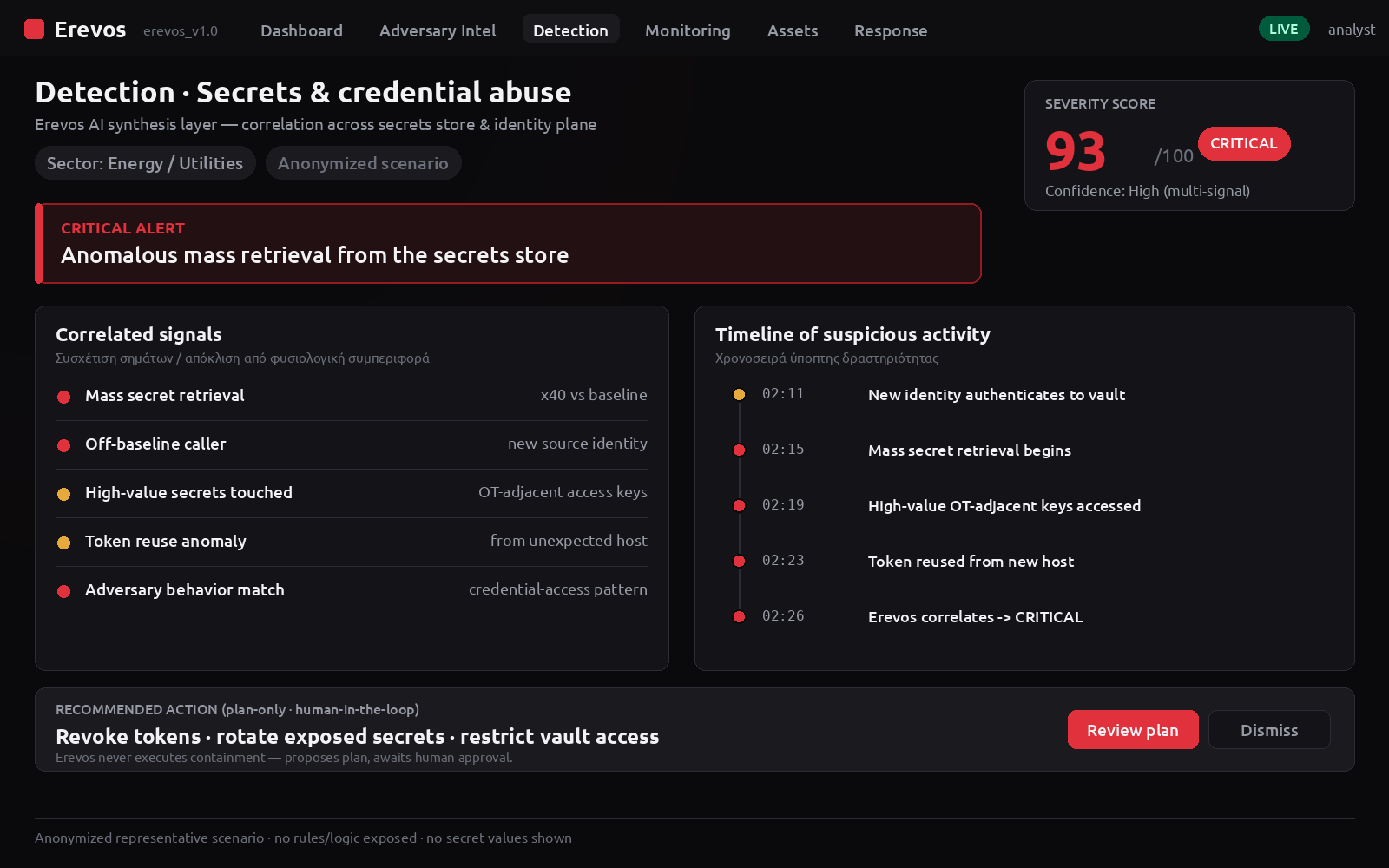Click red dot beside Off-baseline caller
Image resolution: width=1389 pixels, height=868 pixels.
63,445
